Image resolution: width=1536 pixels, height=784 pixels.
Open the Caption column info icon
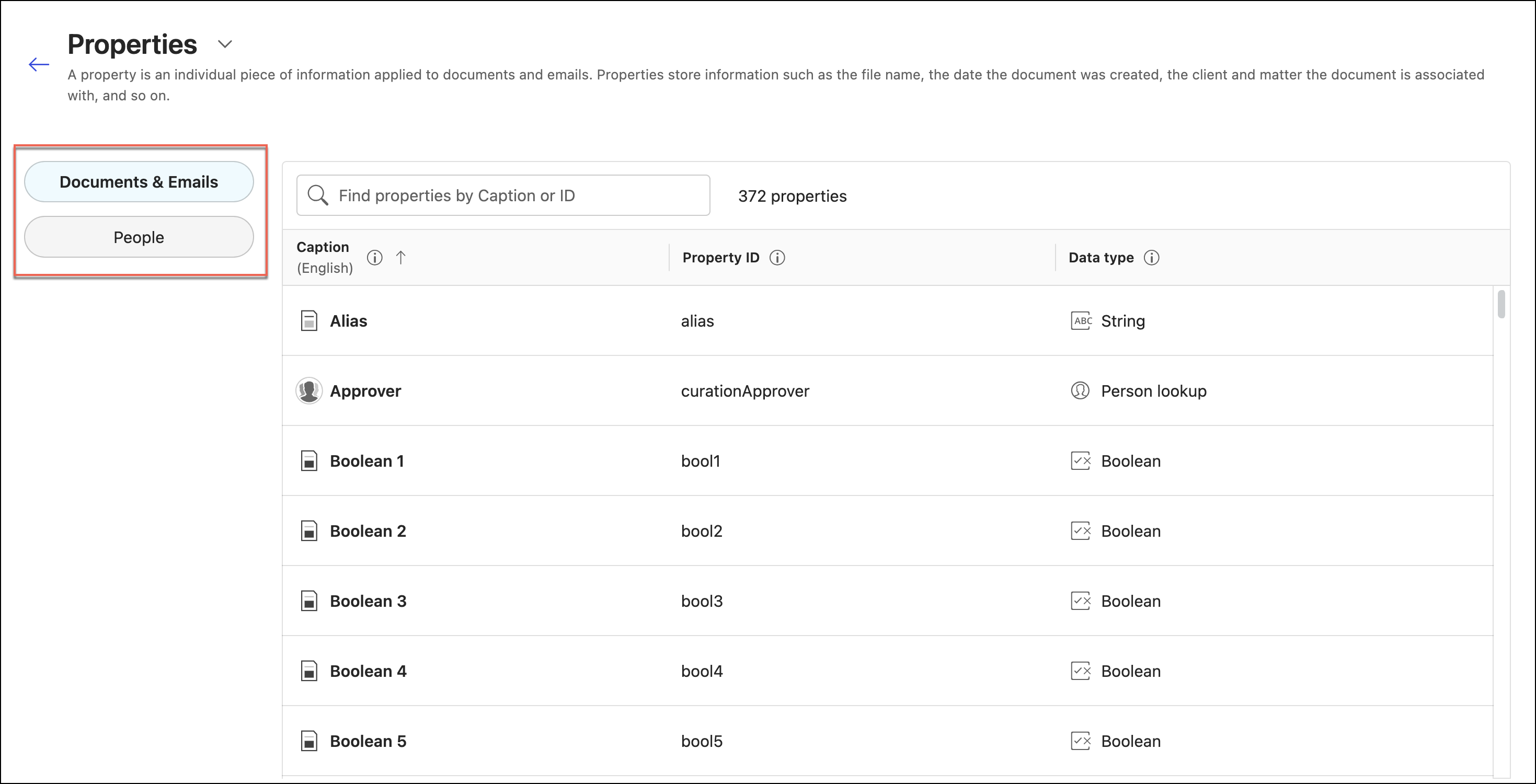pyautogui.click(x=374, y=258)
